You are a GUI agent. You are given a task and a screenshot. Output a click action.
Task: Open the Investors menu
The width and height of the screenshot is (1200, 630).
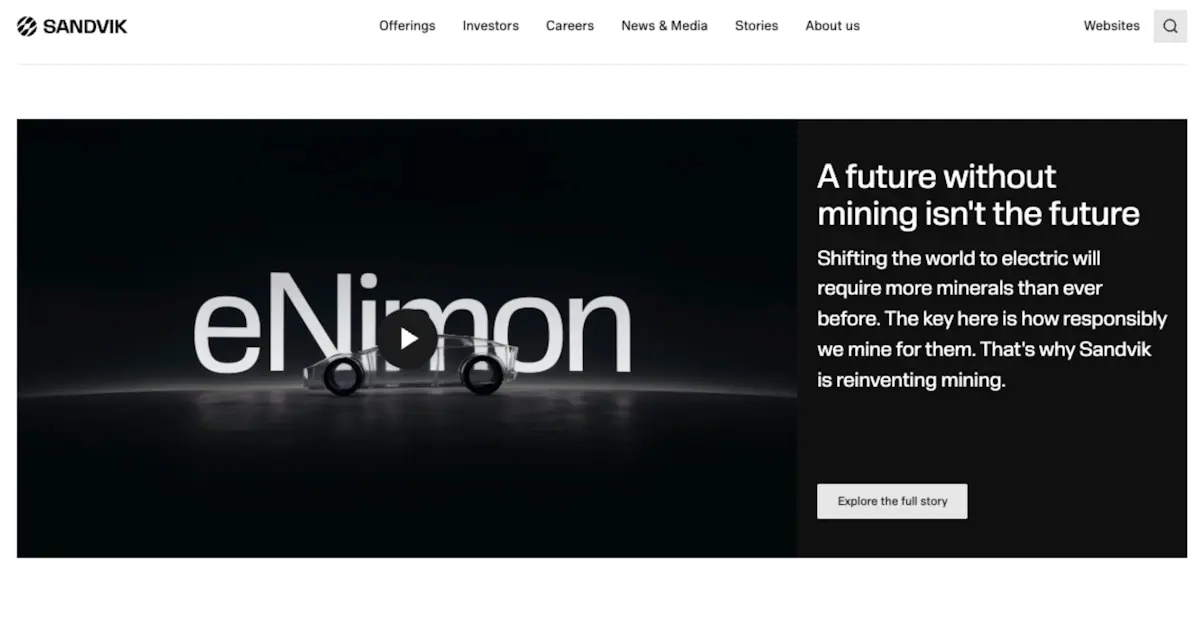[x=490, y=26]
